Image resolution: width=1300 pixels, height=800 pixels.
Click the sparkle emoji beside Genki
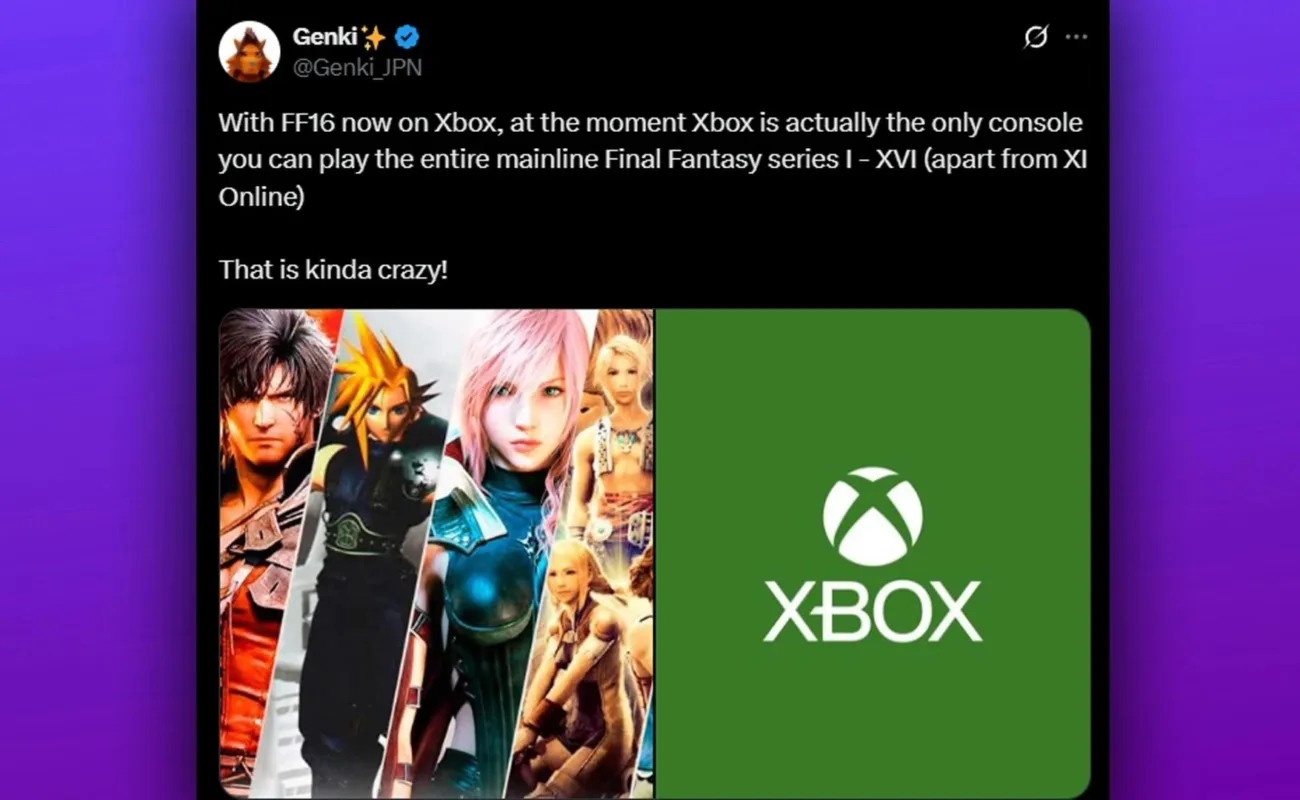tap(374, 38)
